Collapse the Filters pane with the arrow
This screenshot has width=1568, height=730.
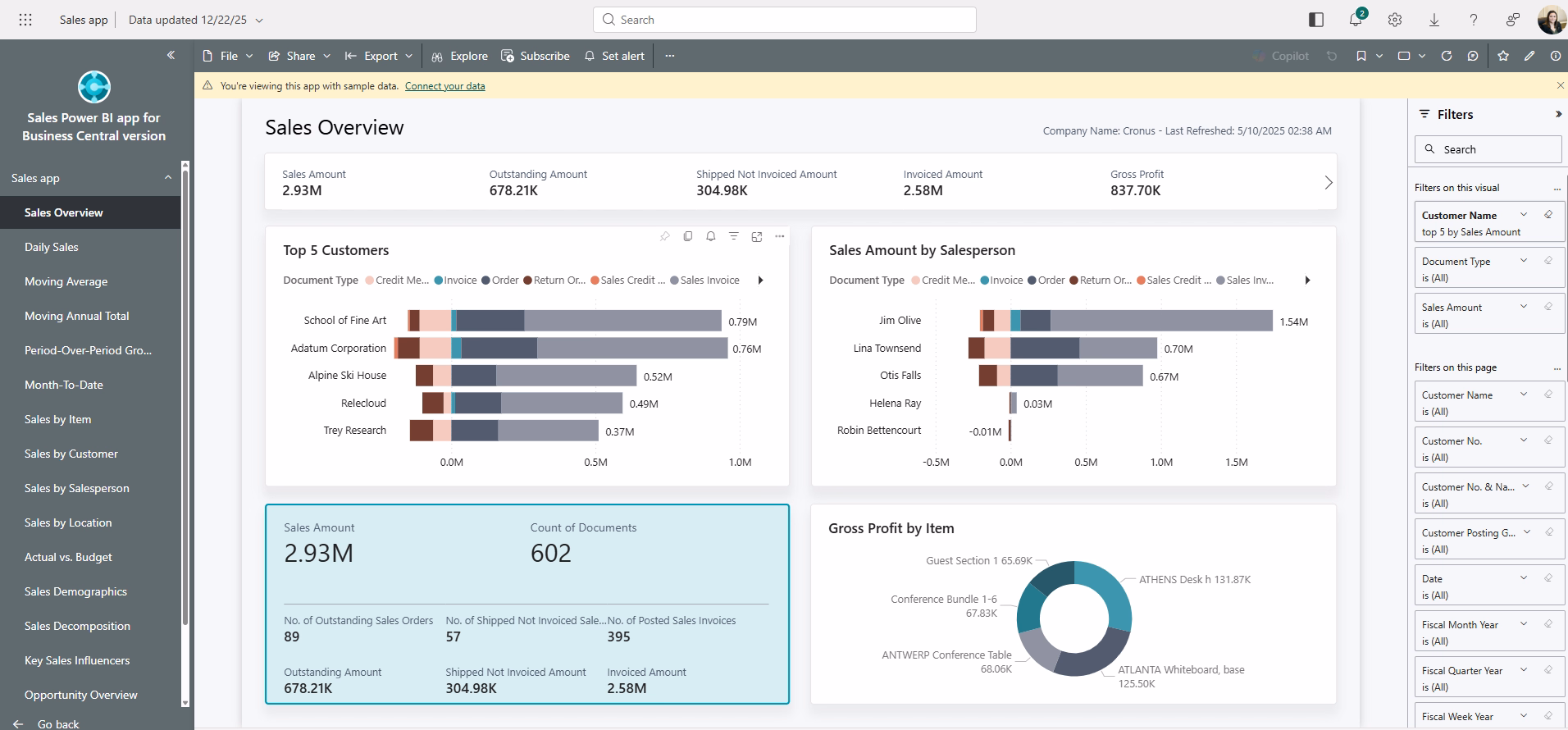click(x=1558, y=114)
